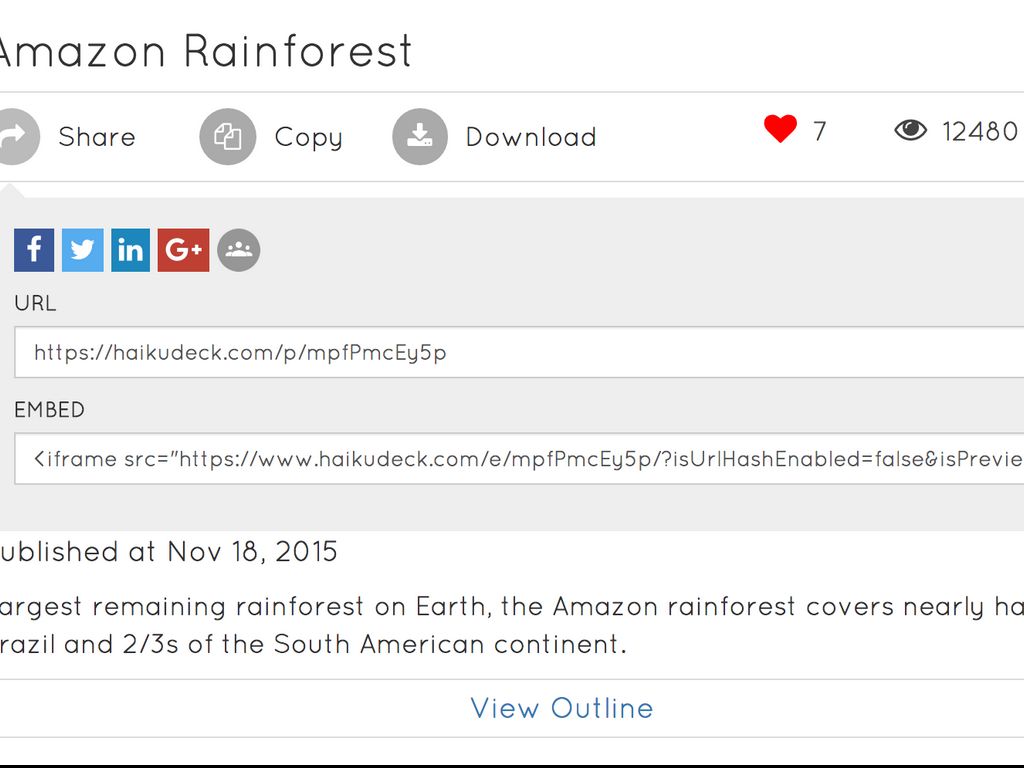Click the Copy deck icon
1024x768 pixels.
tap(228, 136)
